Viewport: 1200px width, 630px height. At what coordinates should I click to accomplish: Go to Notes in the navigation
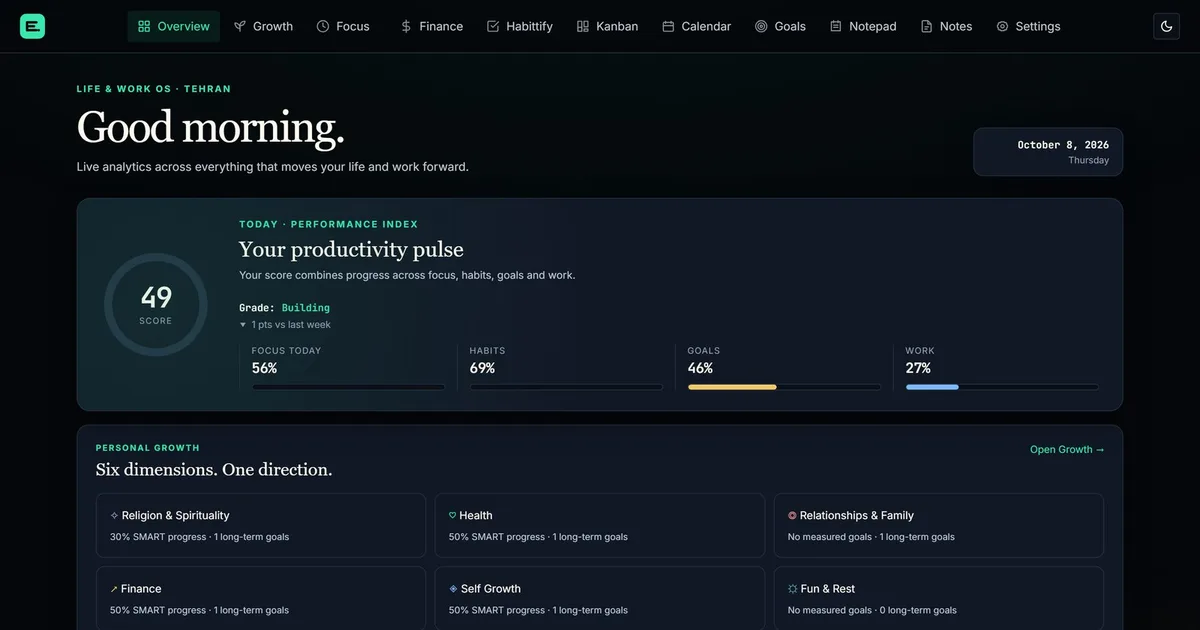click(x=946, y=26)
